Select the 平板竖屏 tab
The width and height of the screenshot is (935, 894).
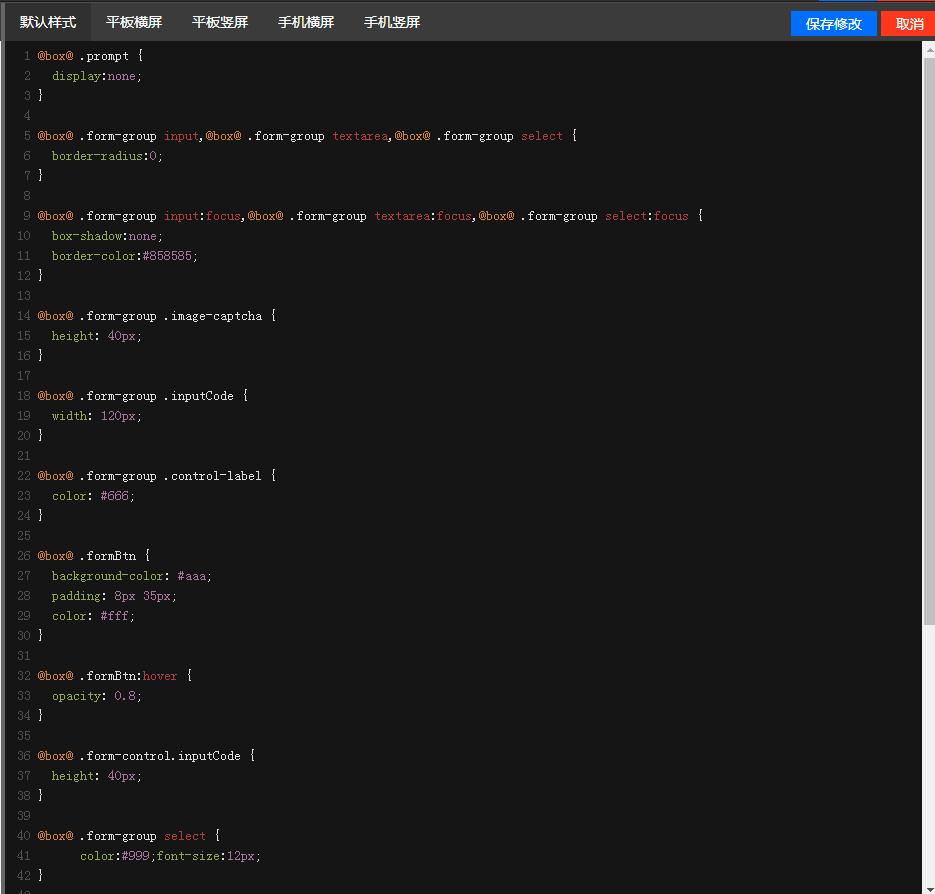click(x=220, y=22)
